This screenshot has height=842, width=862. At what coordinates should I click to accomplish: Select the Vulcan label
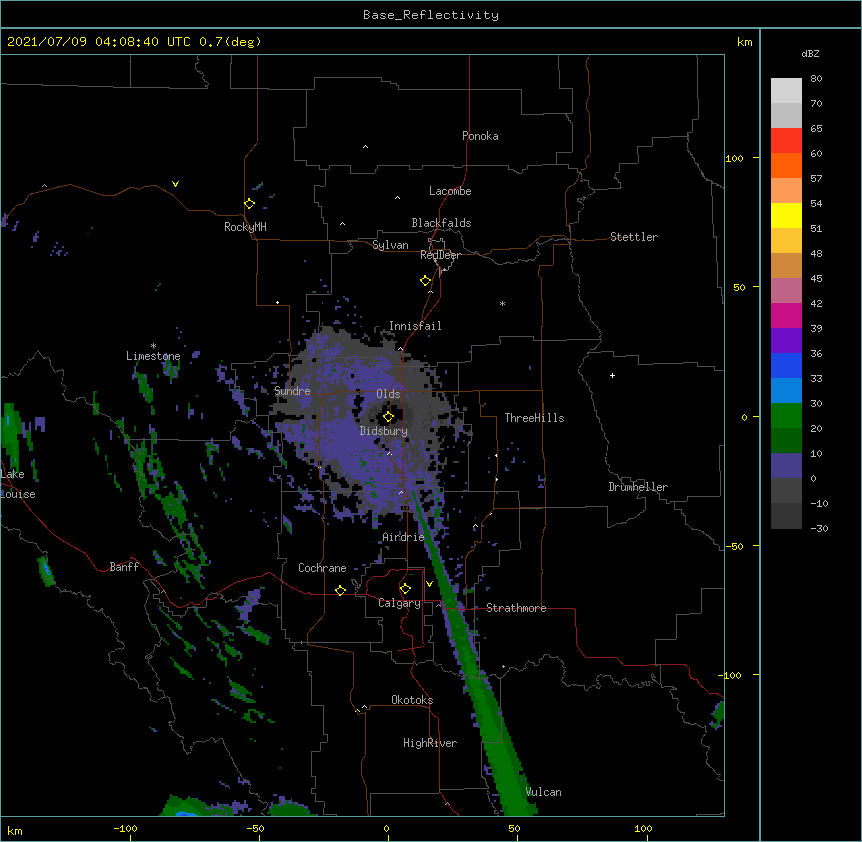(x=543, y=792)
